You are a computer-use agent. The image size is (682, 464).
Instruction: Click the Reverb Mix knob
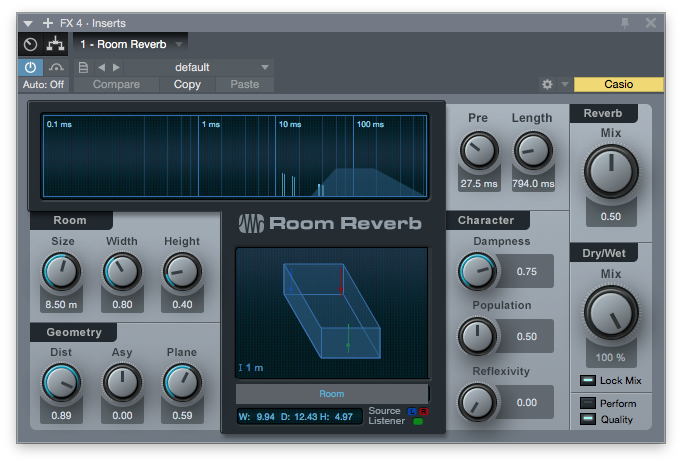point(610,171)
